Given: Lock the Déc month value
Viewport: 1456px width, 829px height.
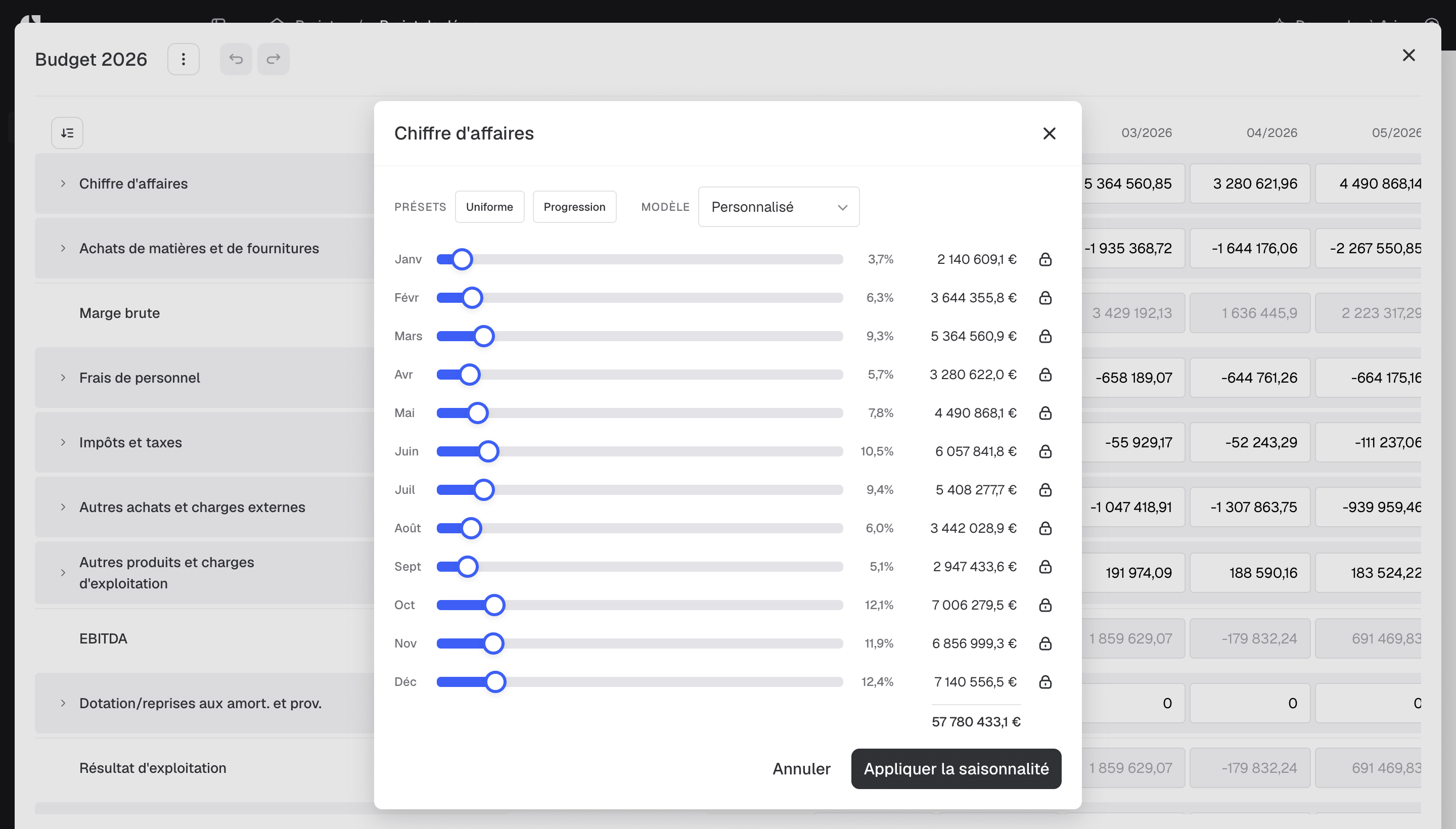Looking at the screenshot, I should click(1045, 682).
